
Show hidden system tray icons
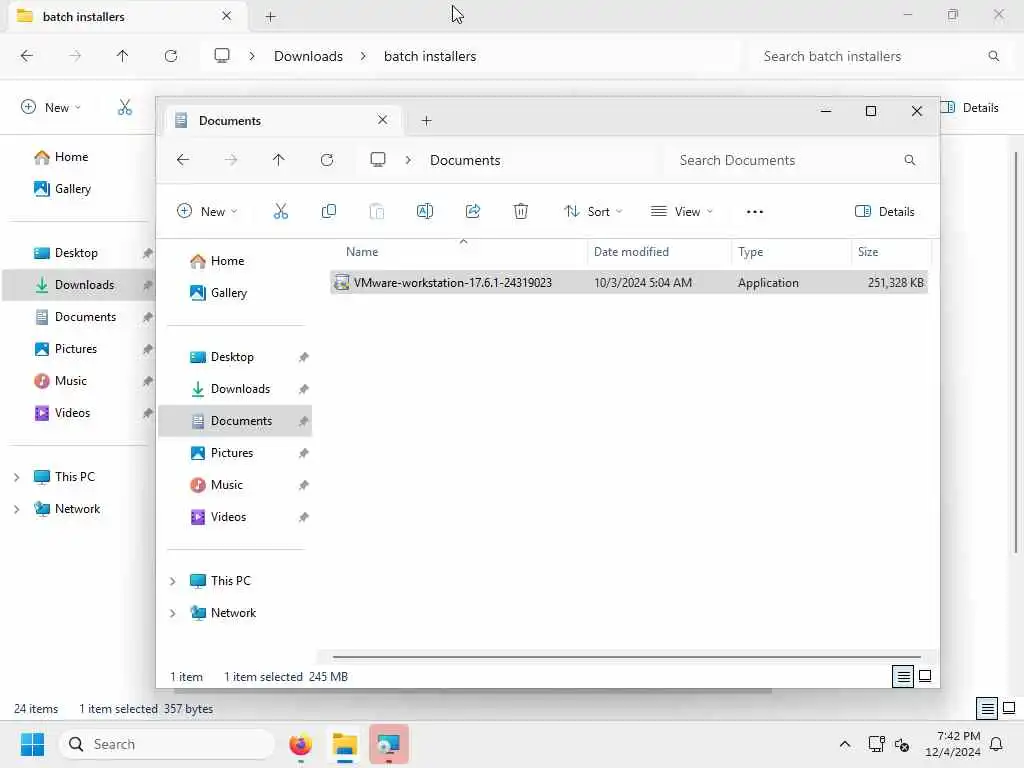coord(844,744)
